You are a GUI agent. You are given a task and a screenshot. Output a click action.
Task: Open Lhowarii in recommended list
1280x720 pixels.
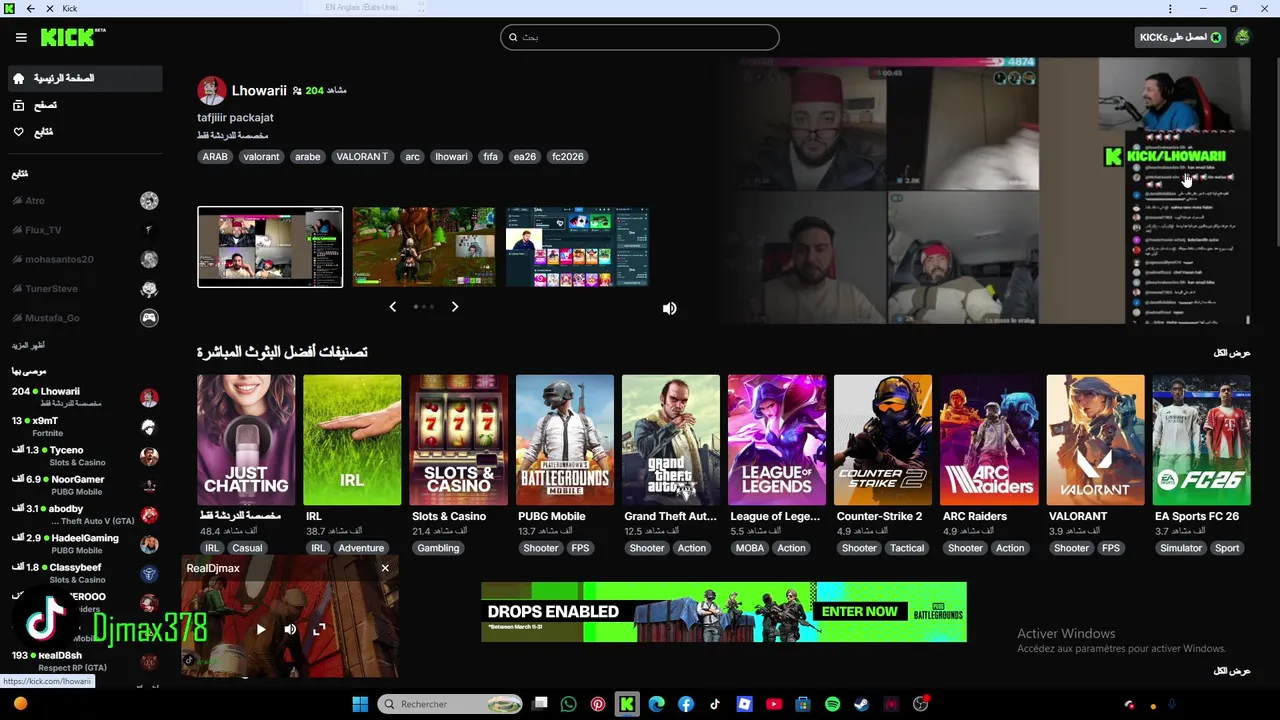(x=85, y=397)
